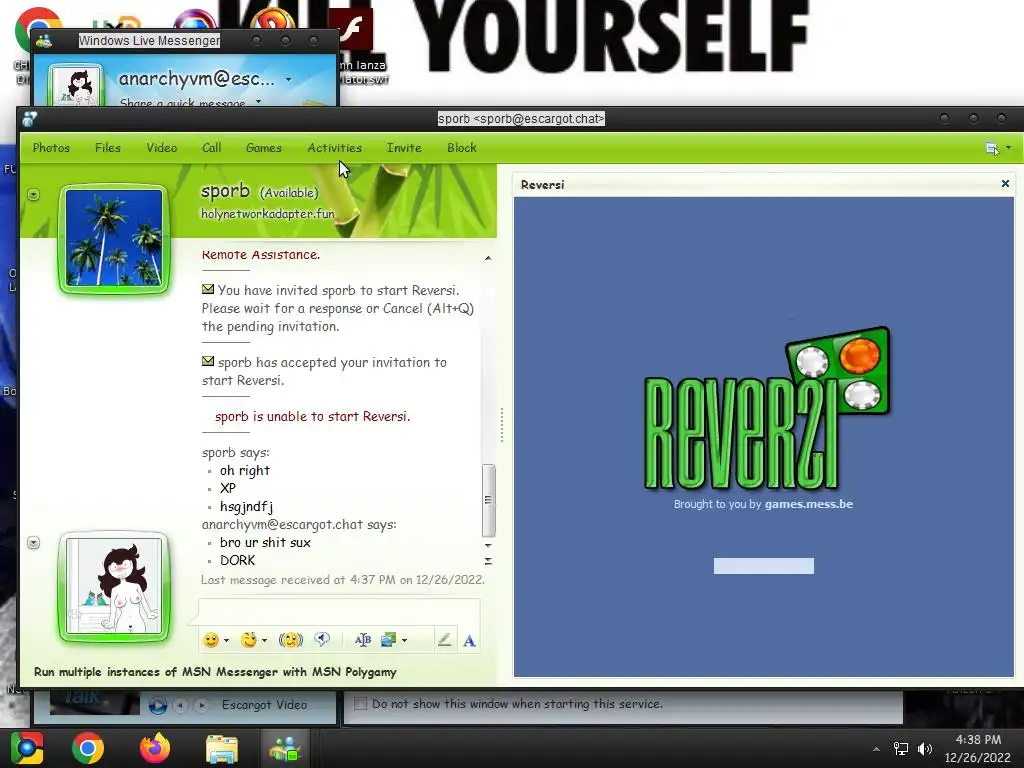Image resolution: width=1024 pixels, height=768 pixels.
Task: Open the Video menu
Action: click(161, 148)
